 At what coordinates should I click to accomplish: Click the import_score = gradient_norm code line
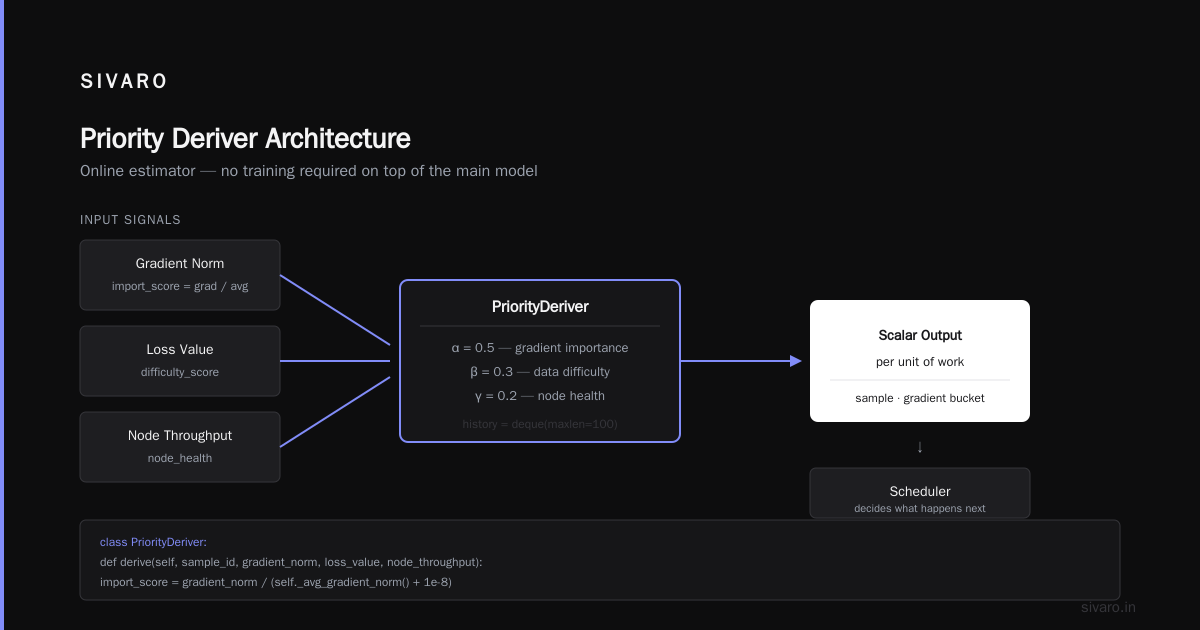tap(276, 582)
